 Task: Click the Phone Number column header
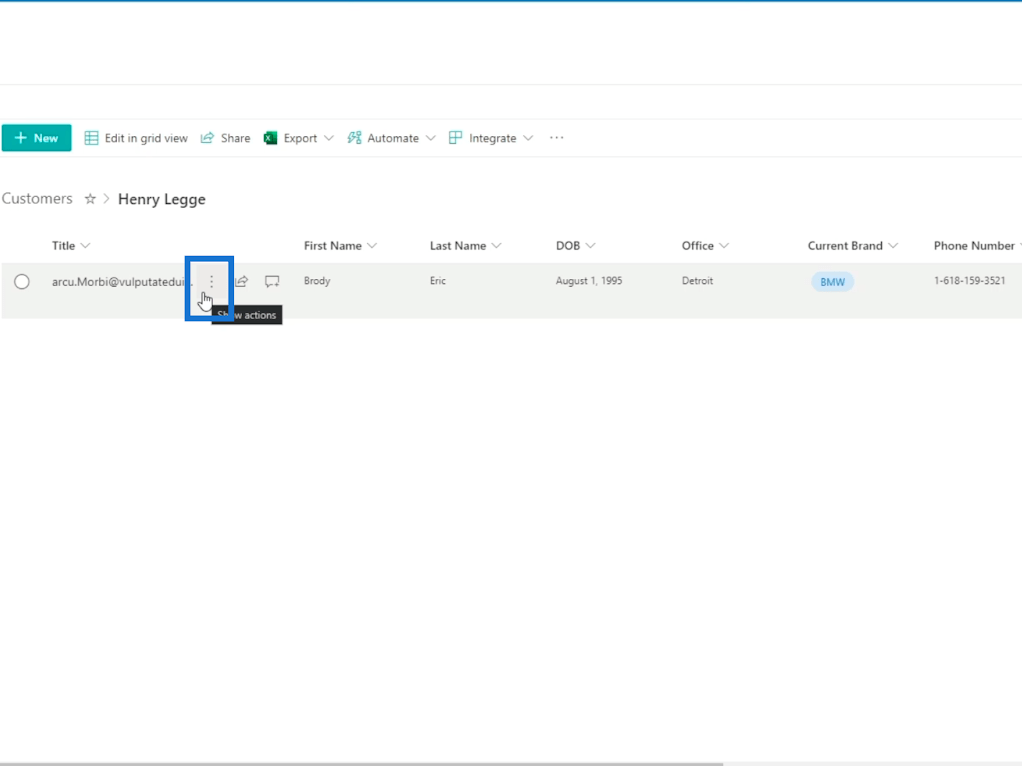click(x=976, y=246)
